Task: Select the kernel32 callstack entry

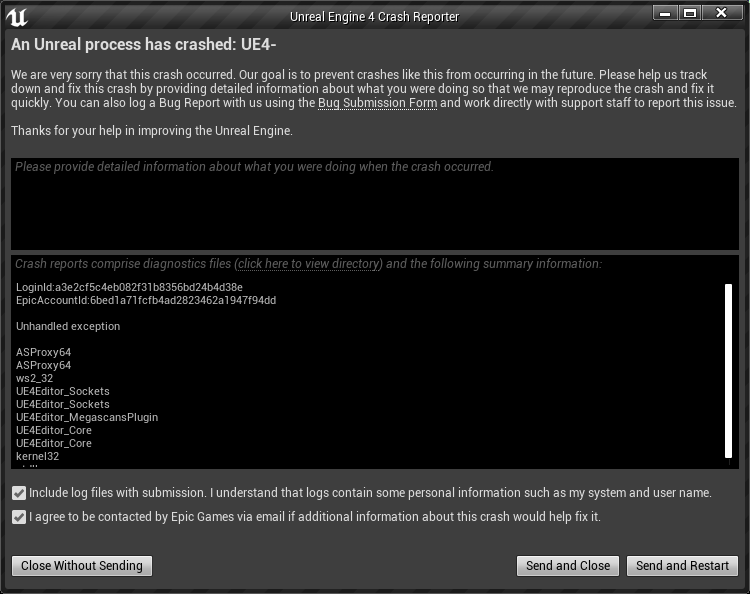Action: 37,456
